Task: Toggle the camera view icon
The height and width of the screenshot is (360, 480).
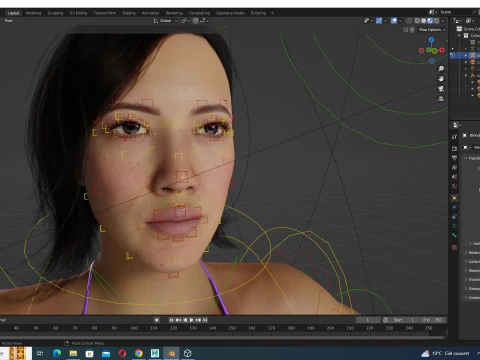Action: coord(441,89)
